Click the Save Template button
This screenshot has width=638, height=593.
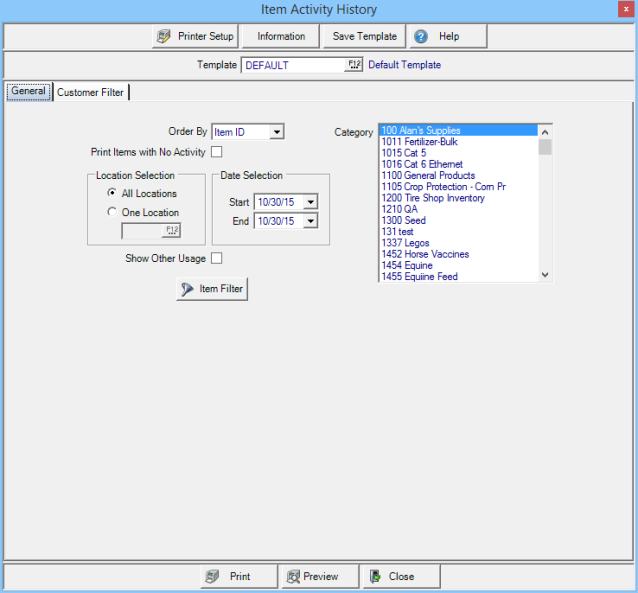click(x=364, y=36)
